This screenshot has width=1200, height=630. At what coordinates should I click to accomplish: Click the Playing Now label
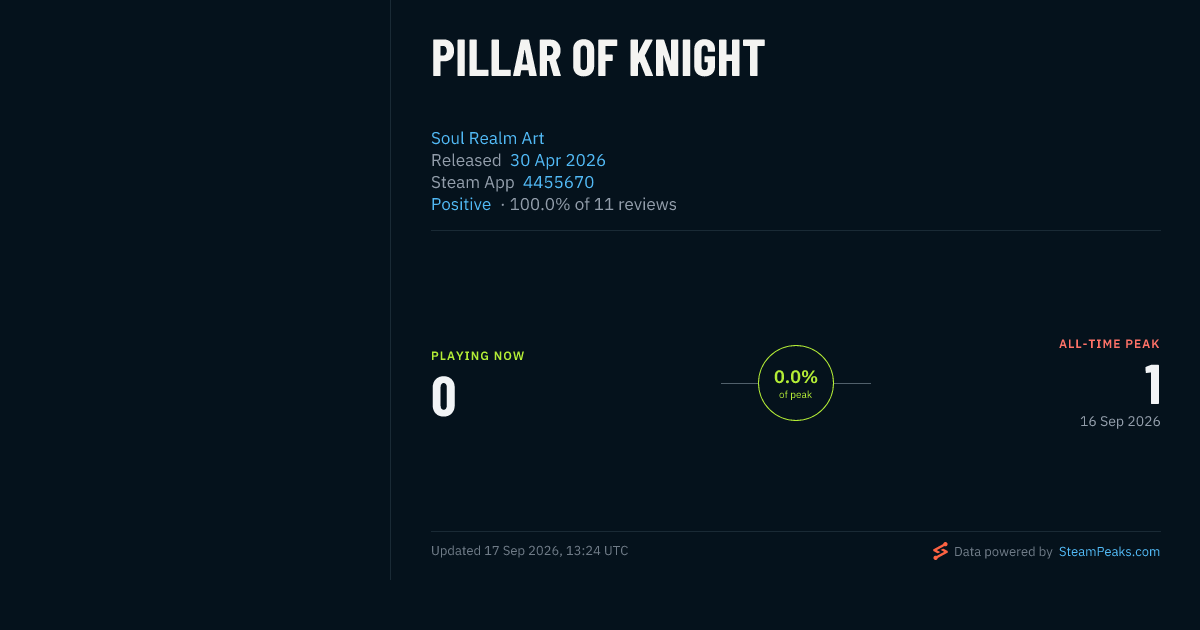pos(478,356)
